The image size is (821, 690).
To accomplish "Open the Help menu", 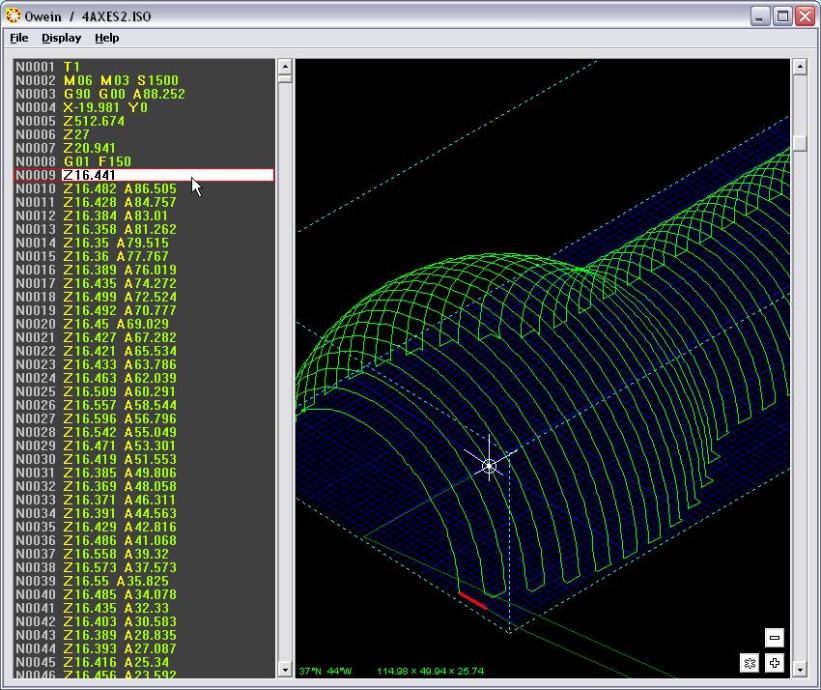I will point(107,38).
